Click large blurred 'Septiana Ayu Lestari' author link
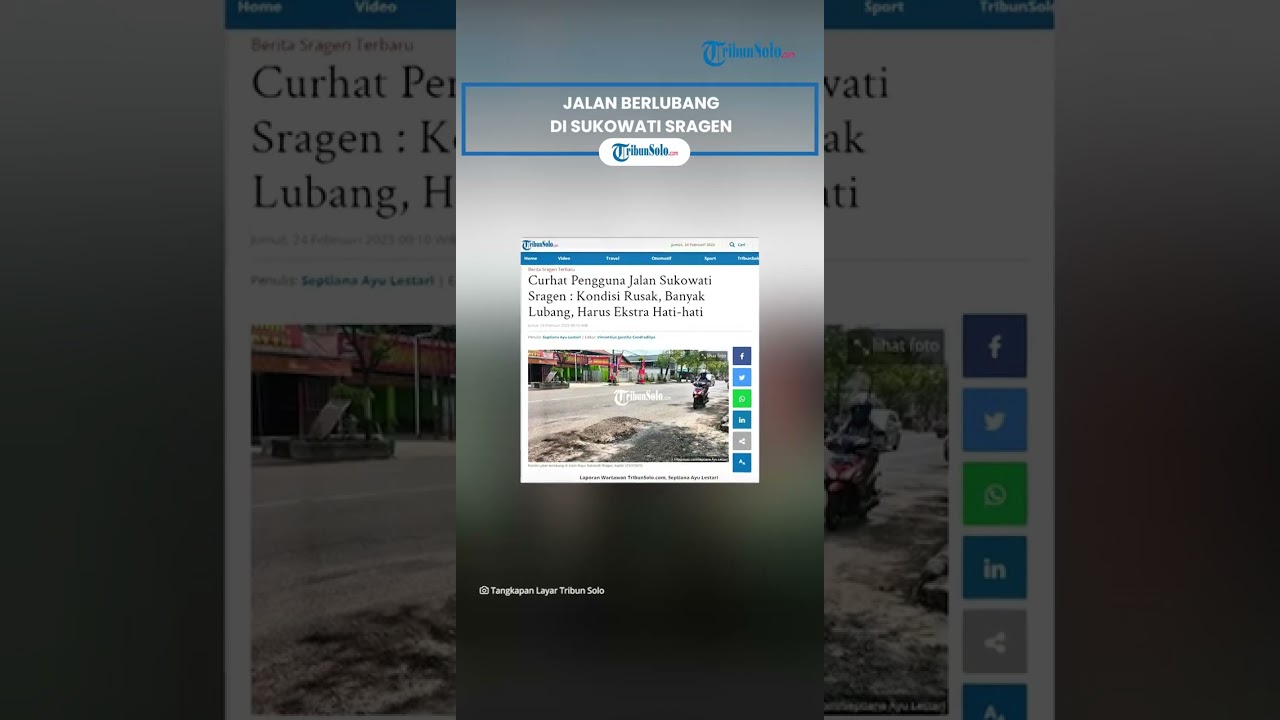The height and width of the screenshot is (720, 1280). [368, 281]
